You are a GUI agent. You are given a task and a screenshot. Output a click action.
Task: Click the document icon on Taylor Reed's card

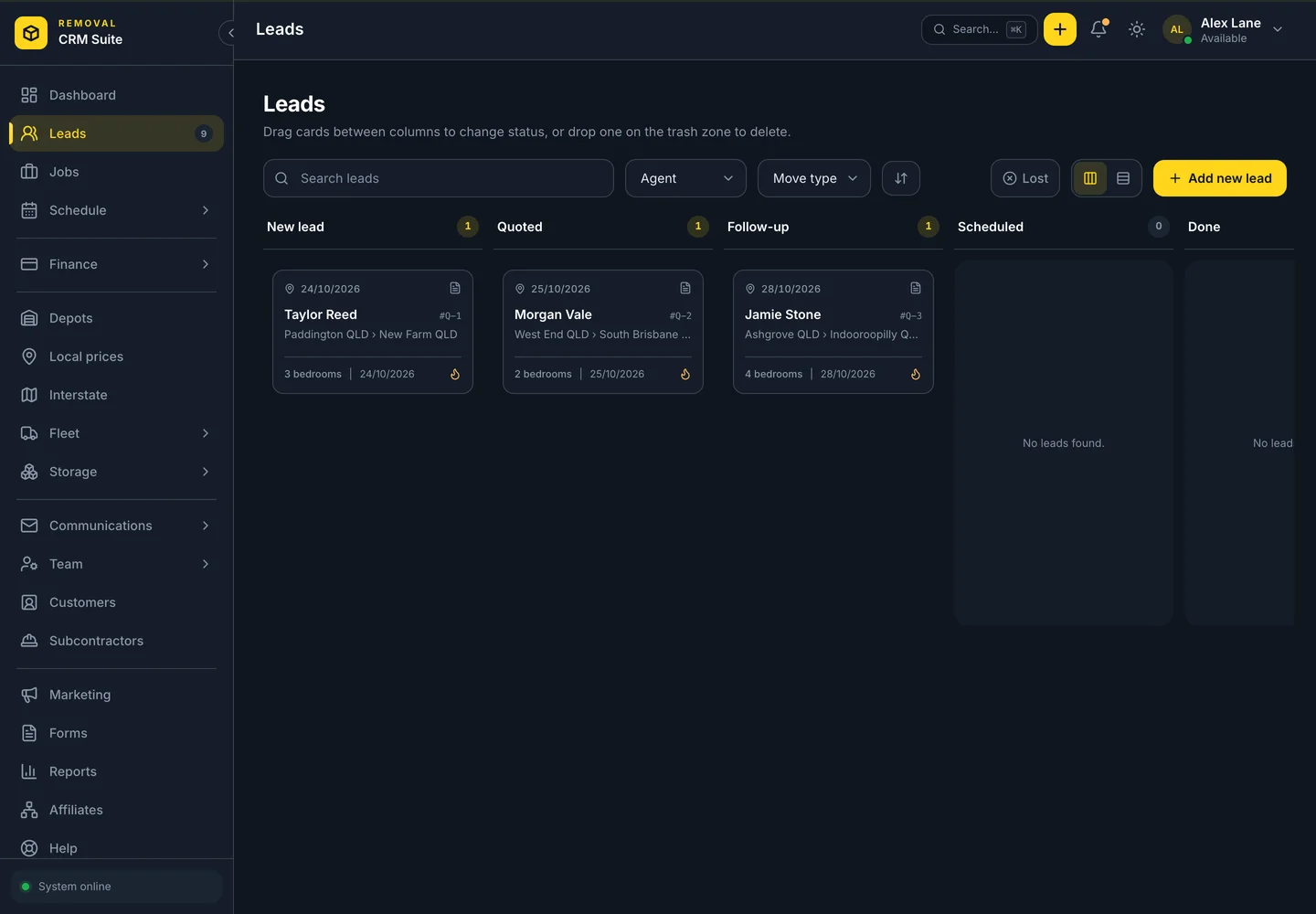click(455, 288)
